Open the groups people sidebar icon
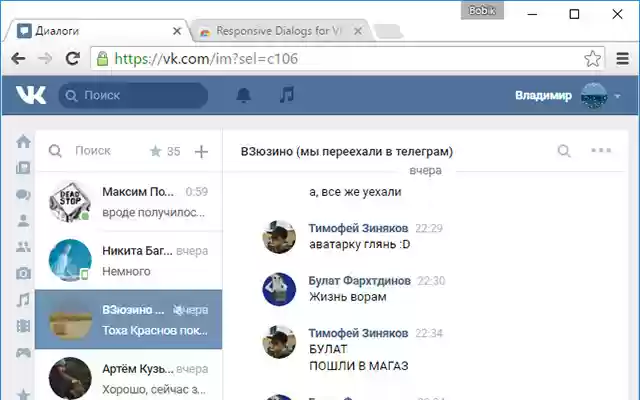Image resolution: width=640 pixels, height=400 pixels. 23,247
